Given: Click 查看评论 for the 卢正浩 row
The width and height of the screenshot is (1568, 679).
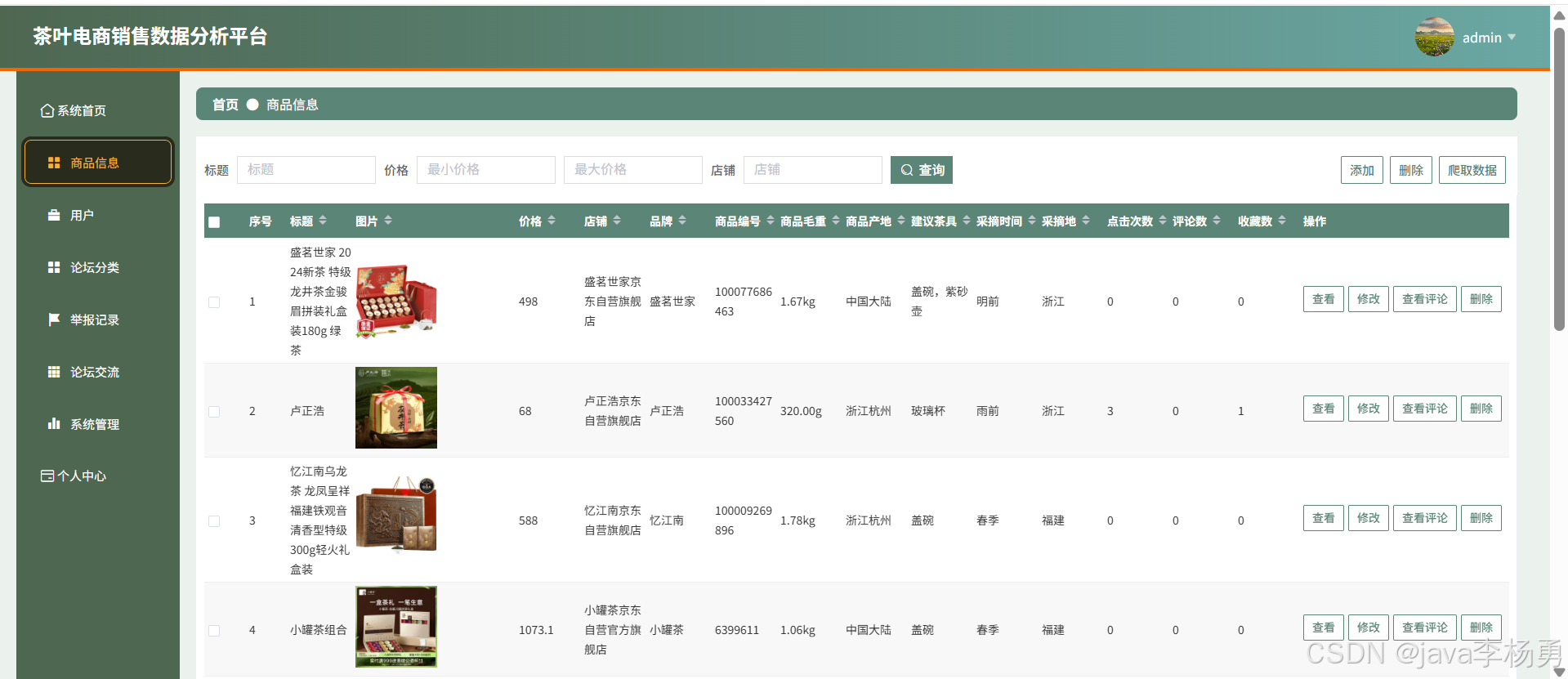Looking at the screenshot, I should point(1425,409).
